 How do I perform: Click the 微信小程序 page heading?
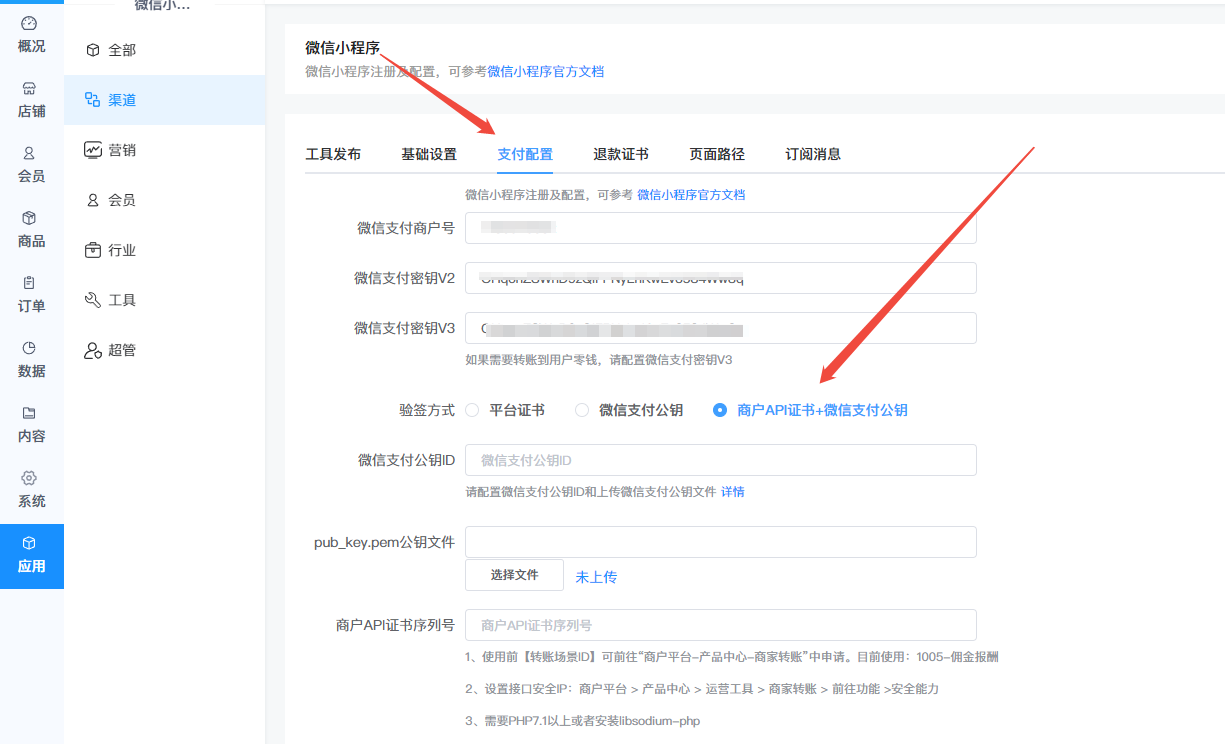click(343, 48)
